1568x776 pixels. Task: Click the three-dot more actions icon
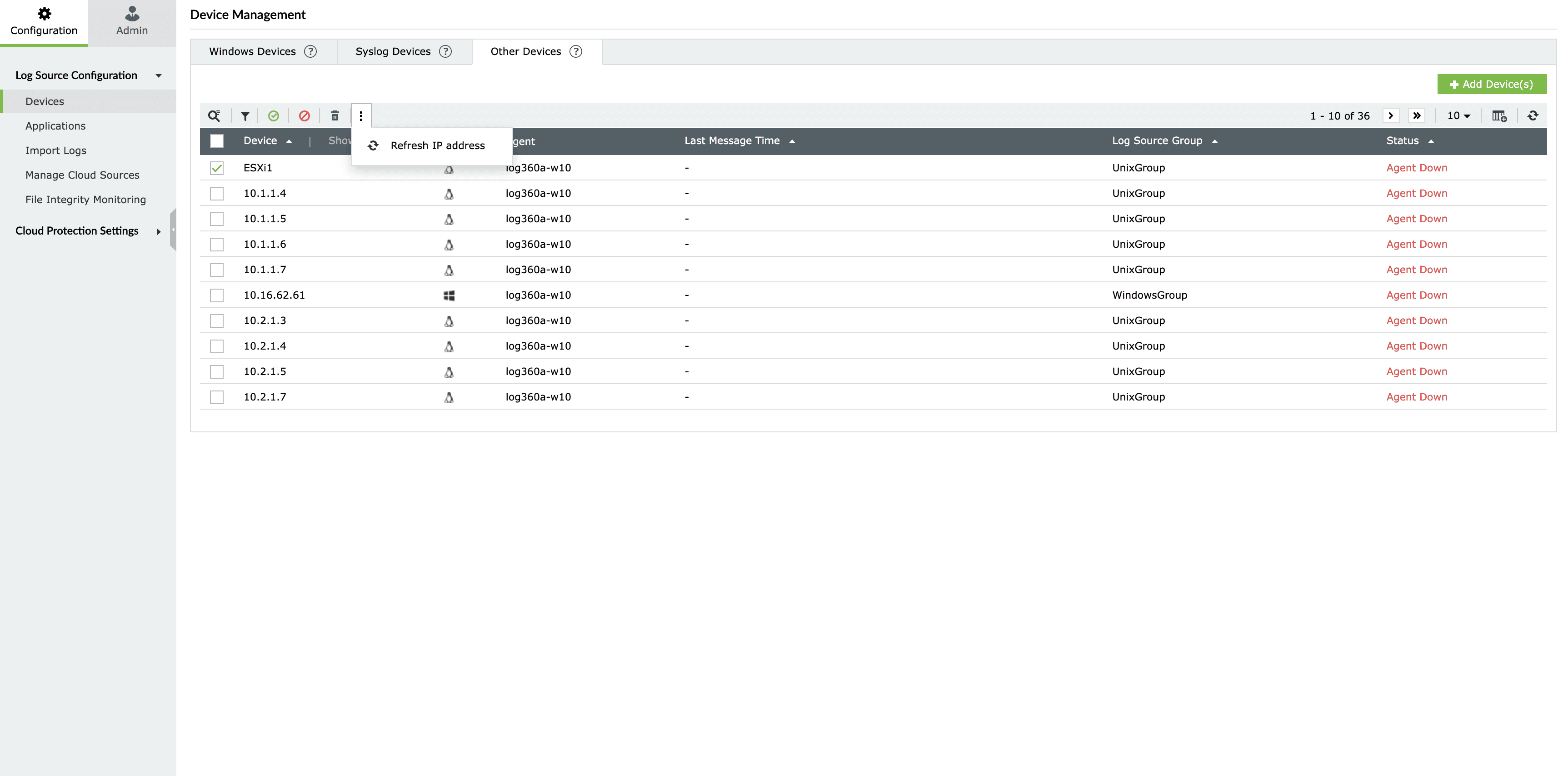[x=361, y=115]
